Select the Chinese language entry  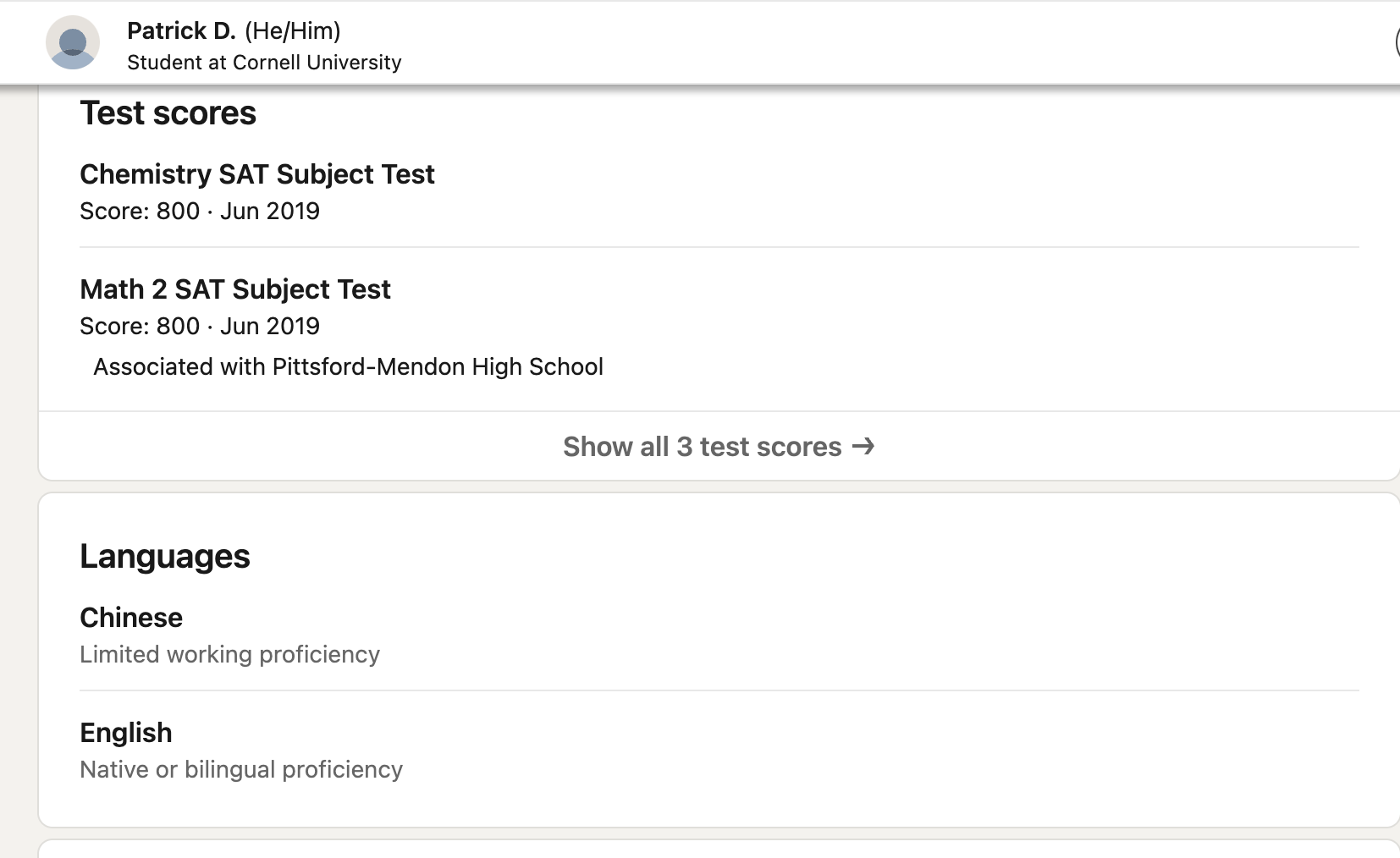[131, 618]
